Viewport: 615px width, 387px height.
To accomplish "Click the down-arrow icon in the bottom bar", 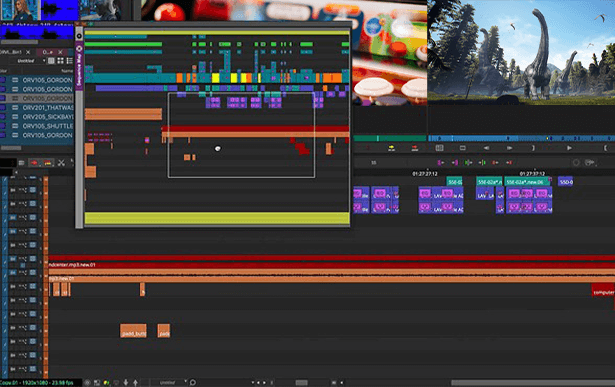I will [x=126, y=382].
